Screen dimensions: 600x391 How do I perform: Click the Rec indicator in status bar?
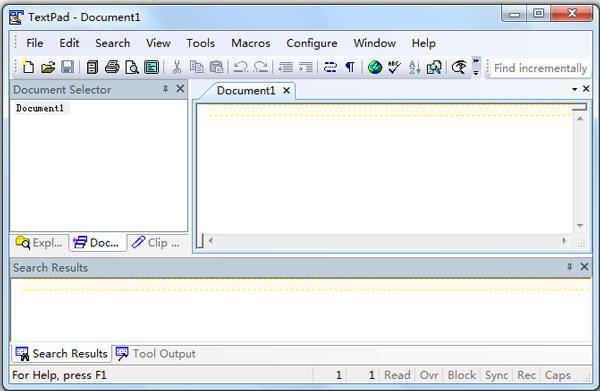[x=527, y=375]
